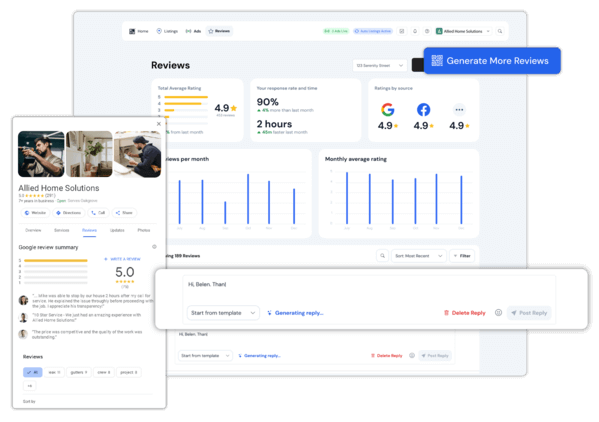Image resolution: width=599 pixels, height=422 pixels.
Task: Open the inbox icon in header
Action: coord(402,31)
